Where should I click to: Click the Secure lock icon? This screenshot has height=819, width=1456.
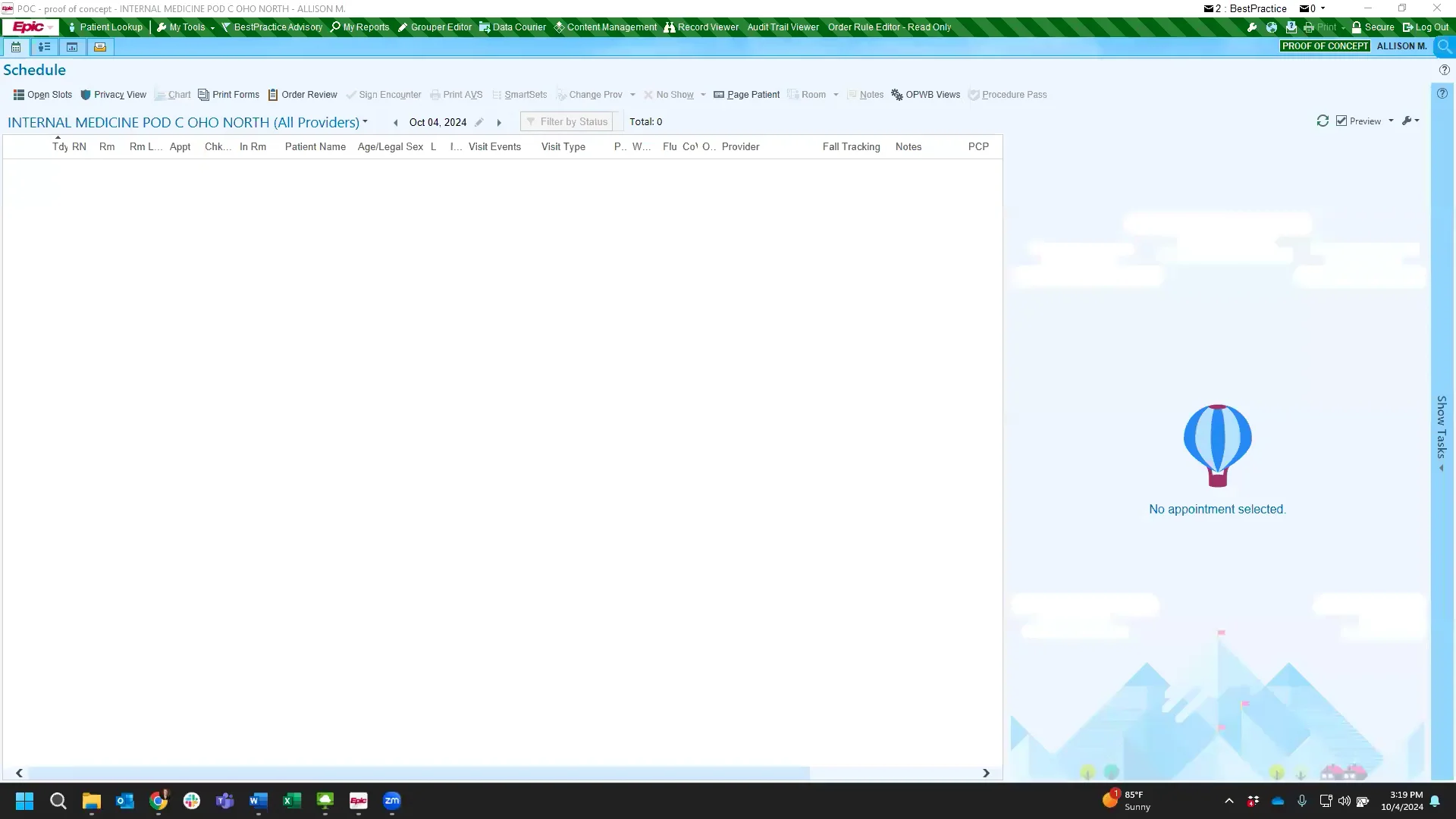(1357, 27)
